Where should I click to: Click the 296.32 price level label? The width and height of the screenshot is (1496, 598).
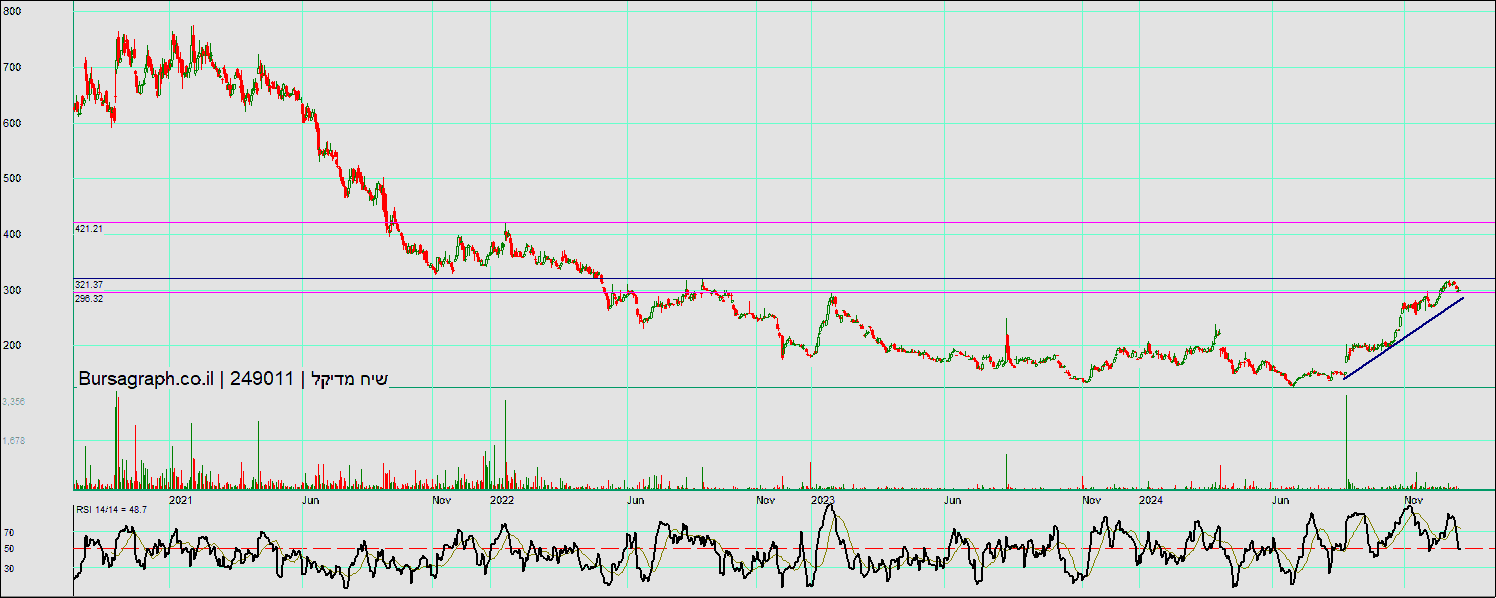[89, 298]
